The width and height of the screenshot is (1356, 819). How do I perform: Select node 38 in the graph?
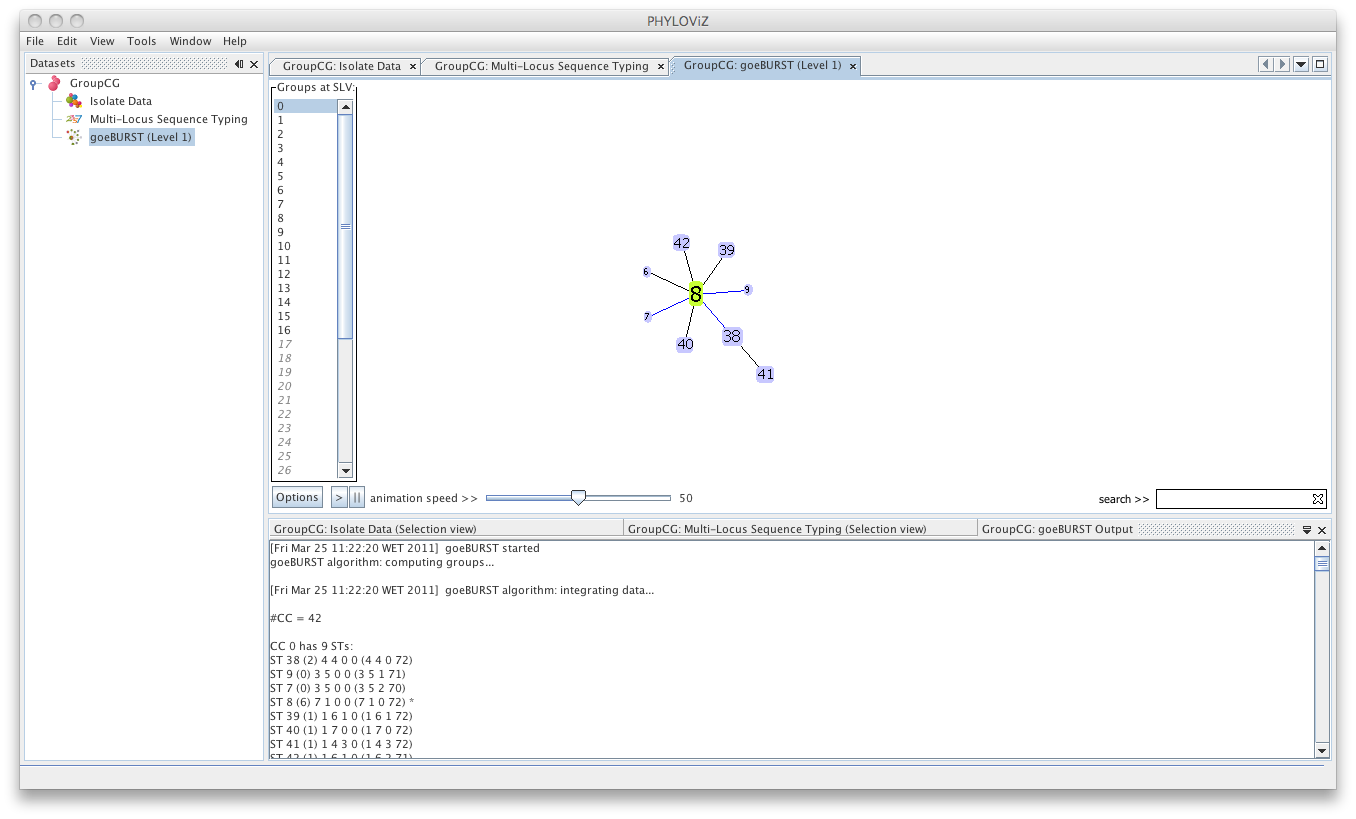tap(732, 336)
